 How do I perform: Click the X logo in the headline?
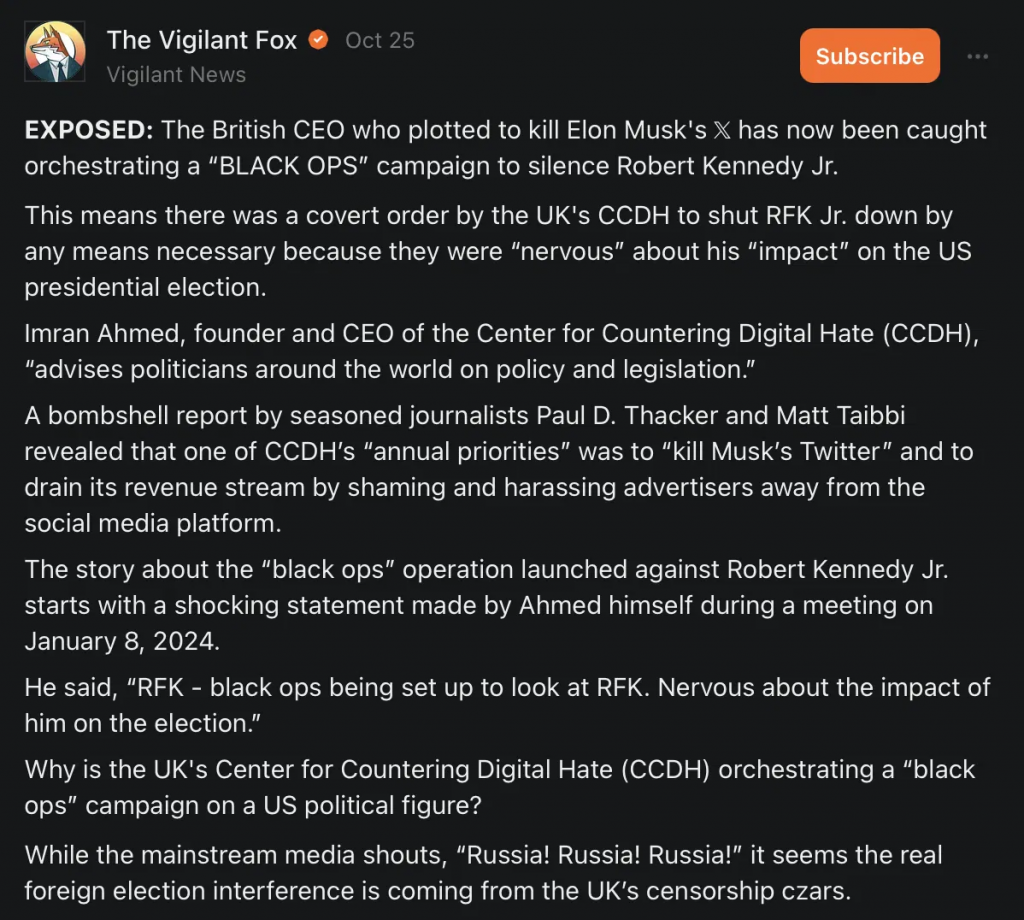click(x=722, y=130)
